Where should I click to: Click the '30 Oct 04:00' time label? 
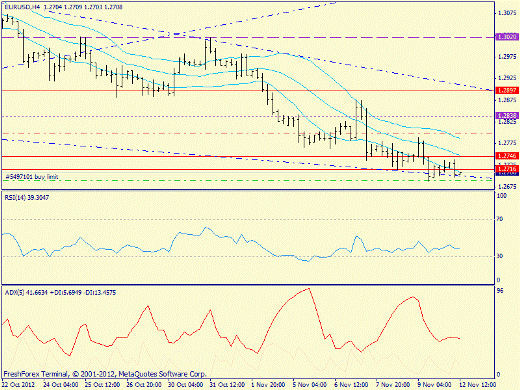pyautogui.click(x=186, y=384)
